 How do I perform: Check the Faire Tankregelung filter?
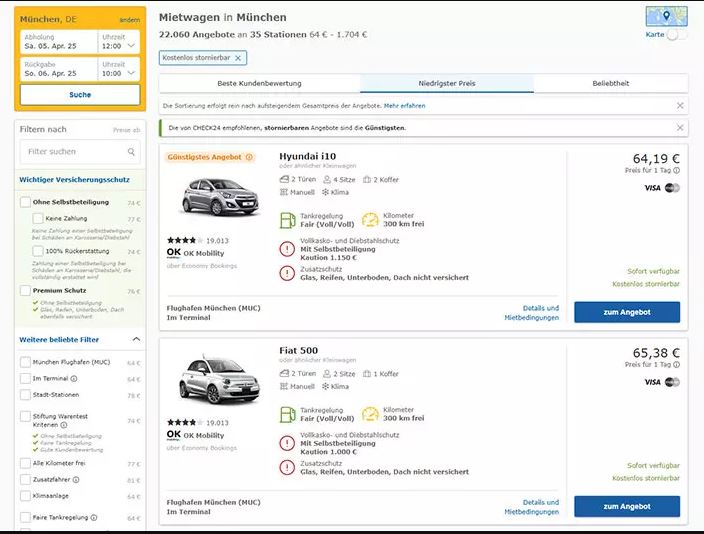(26, 517)
